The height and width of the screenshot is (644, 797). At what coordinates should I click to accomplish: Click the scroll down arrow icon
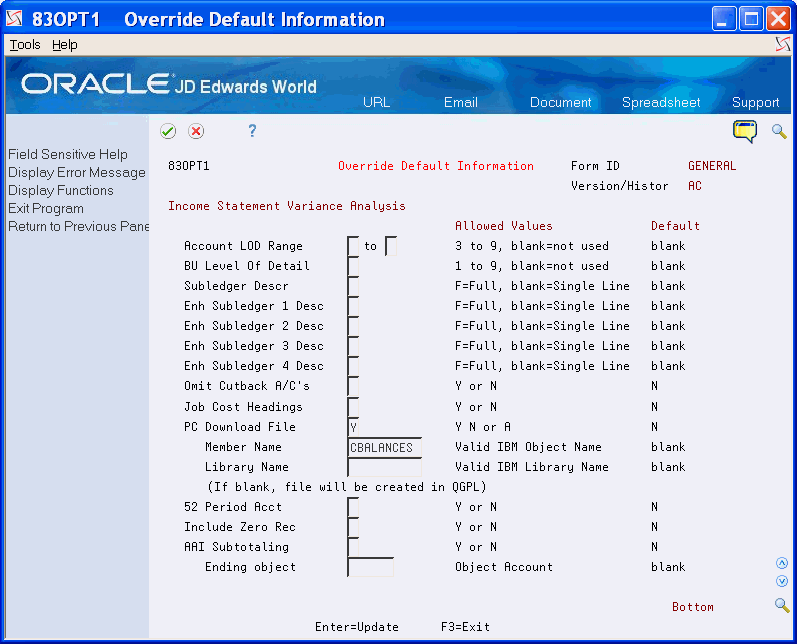782,581
